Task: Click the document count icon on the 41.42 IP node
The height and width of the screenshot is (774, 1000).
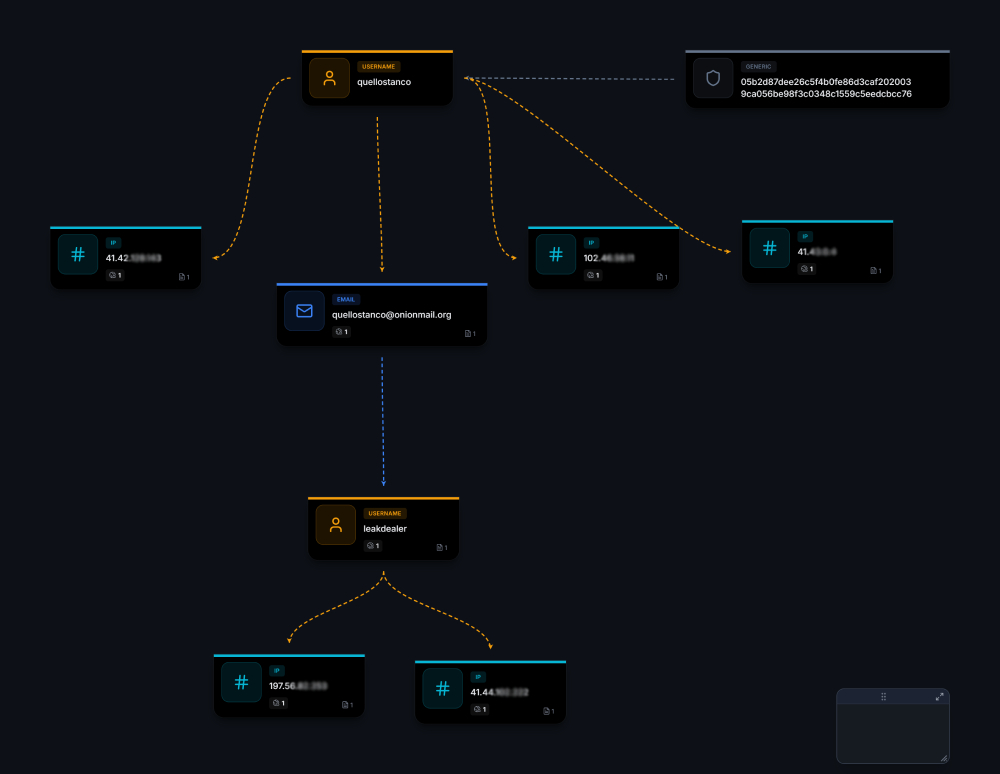Action: click(184, 277)
